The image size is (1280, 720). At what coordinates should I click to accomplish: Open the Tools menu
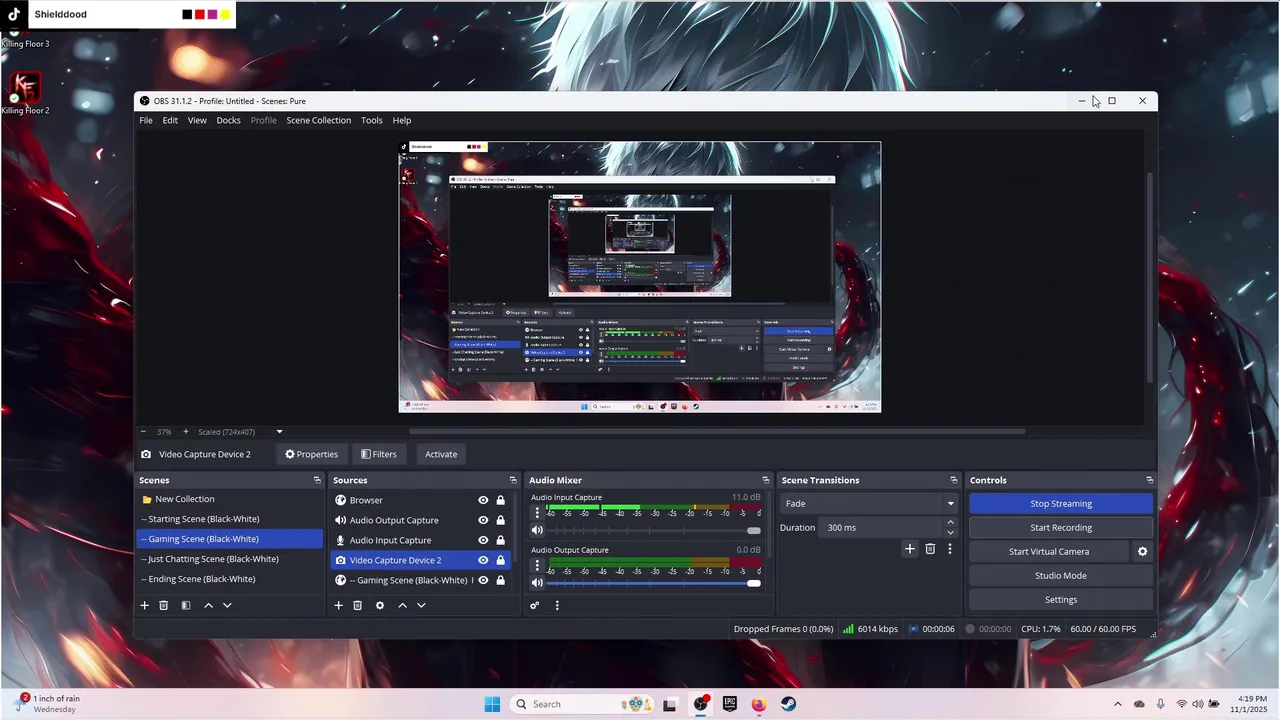pyautogui.click(x=372, y=120)
